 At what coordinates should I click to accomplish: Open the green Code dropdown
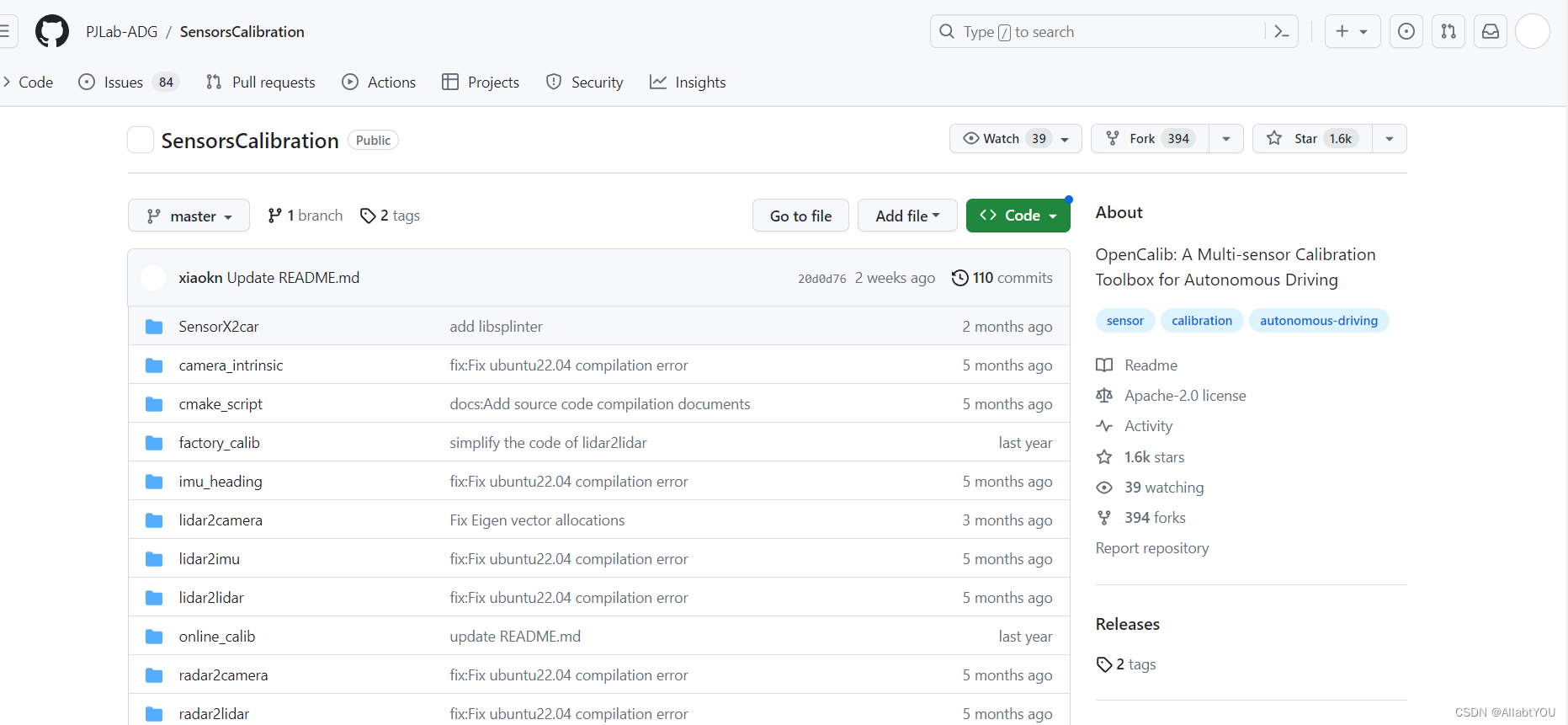1018,216
